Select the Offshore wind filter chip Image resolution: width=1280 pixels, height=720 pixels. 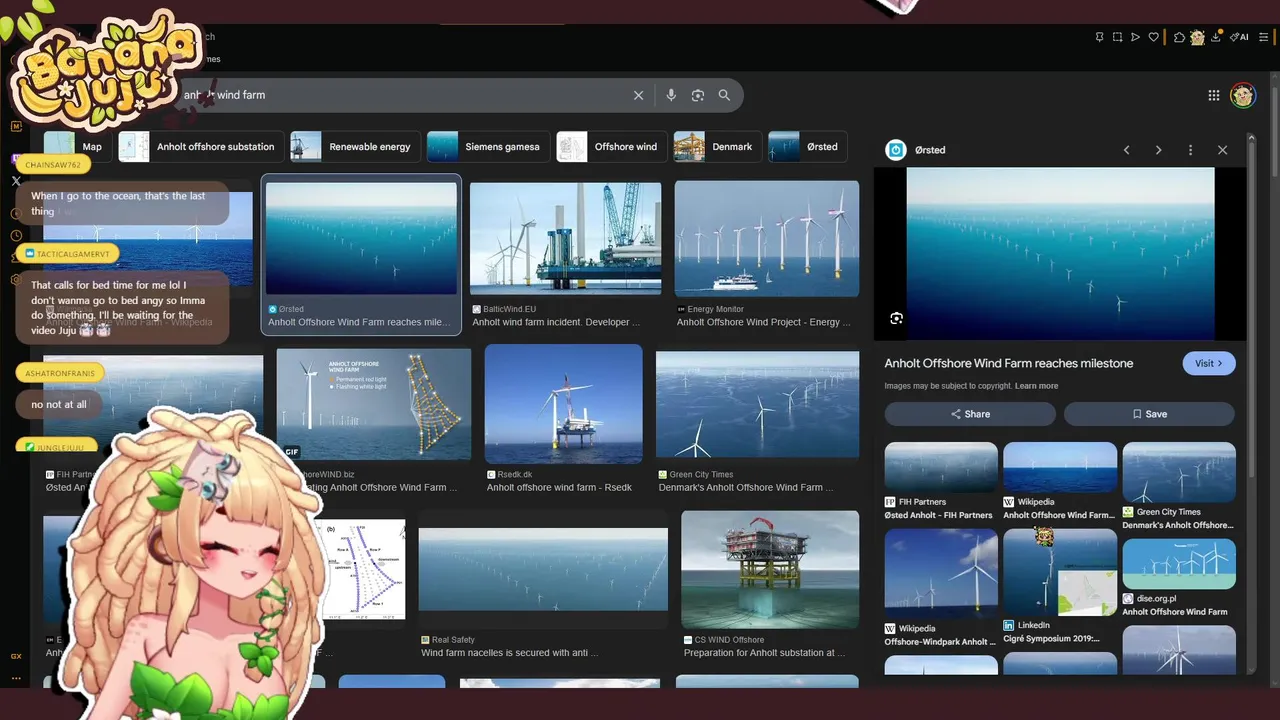pyautogui.click(x=611, y=146)
